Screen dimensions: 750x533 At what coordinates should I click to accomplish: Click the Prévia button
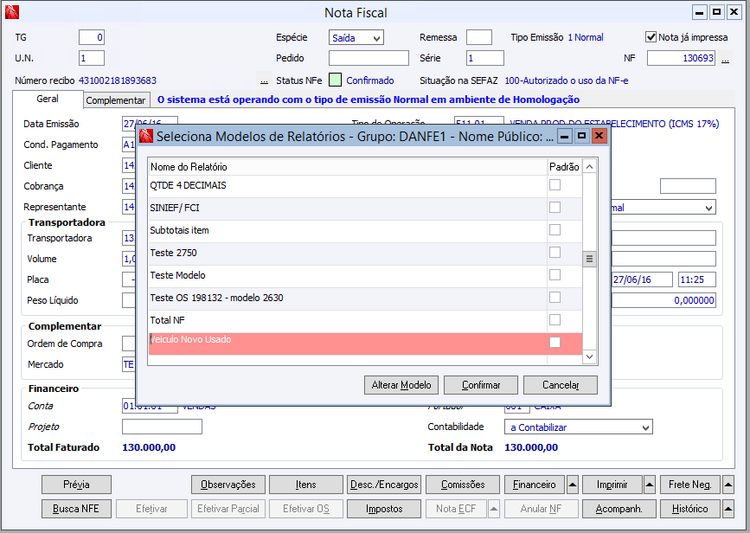tap(77, 485)
